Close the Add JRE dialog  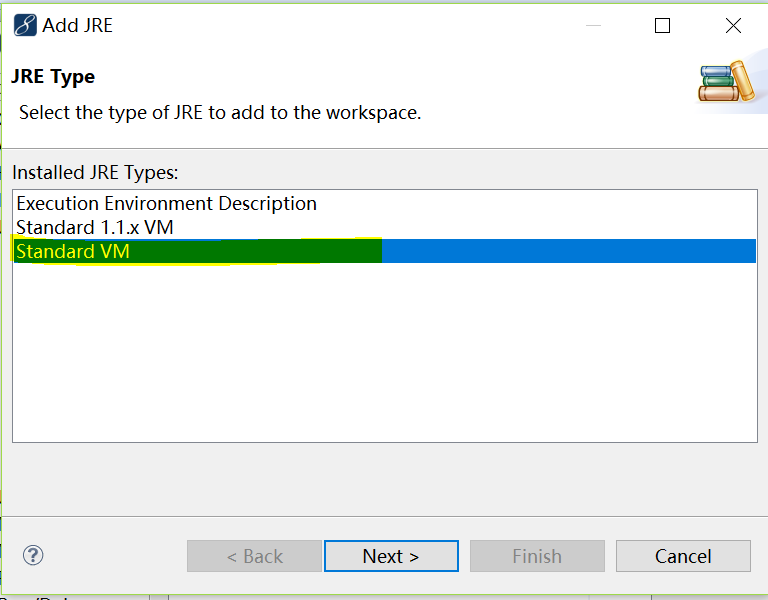coord(733,25)
